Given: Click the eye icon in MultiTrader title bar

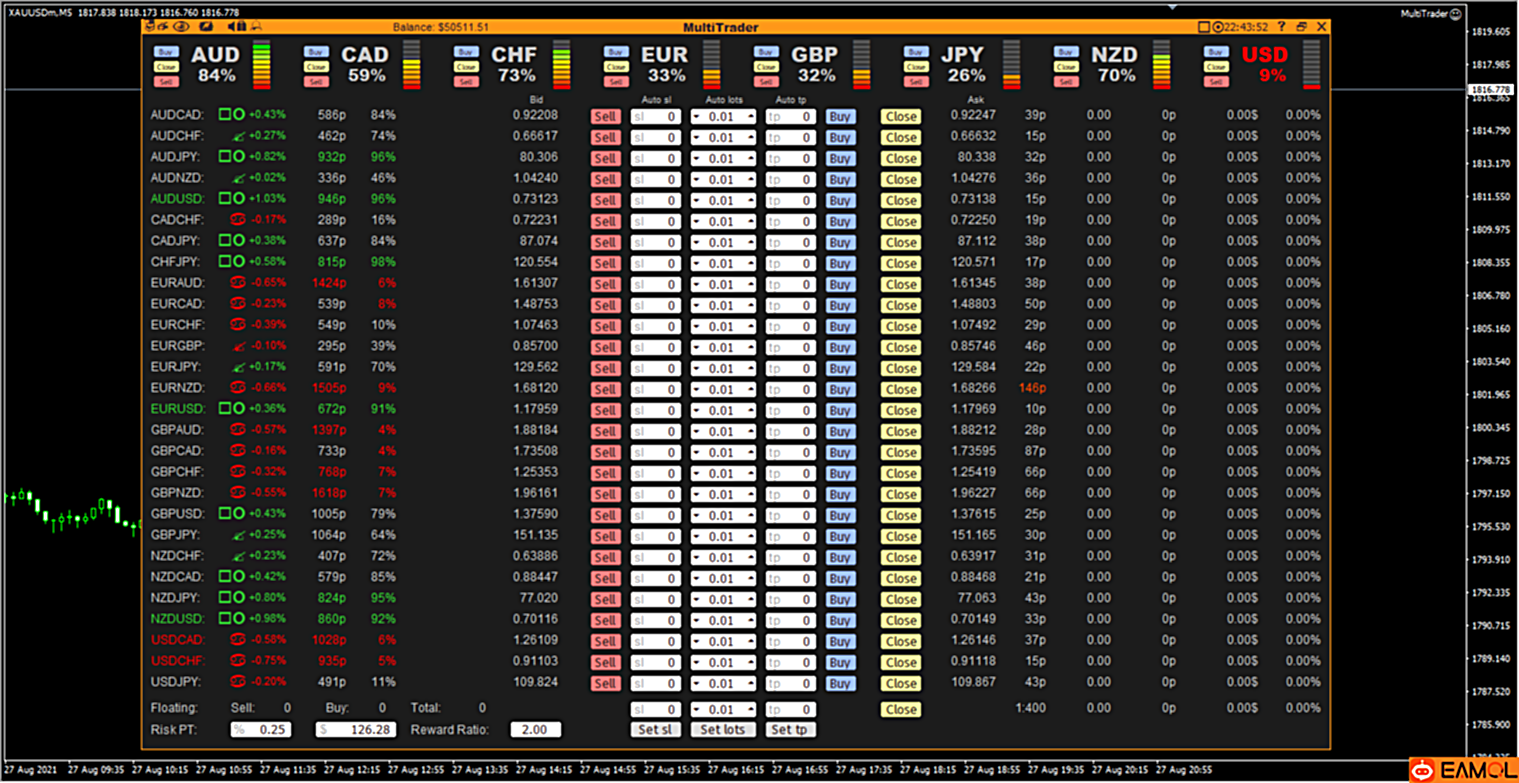Looking at the screenshot, I should point(181,27).
